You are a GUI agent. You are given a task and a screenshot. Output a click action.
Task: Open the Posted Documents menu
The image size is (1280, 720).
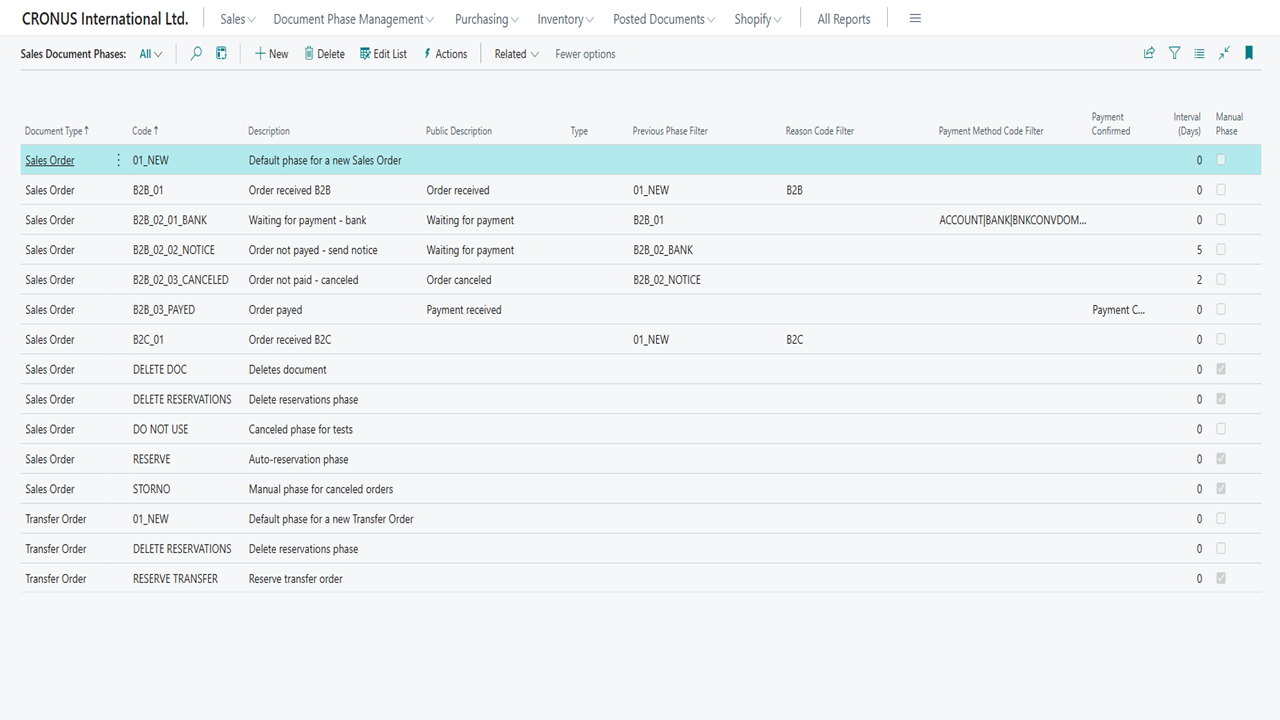pos(664,19)
